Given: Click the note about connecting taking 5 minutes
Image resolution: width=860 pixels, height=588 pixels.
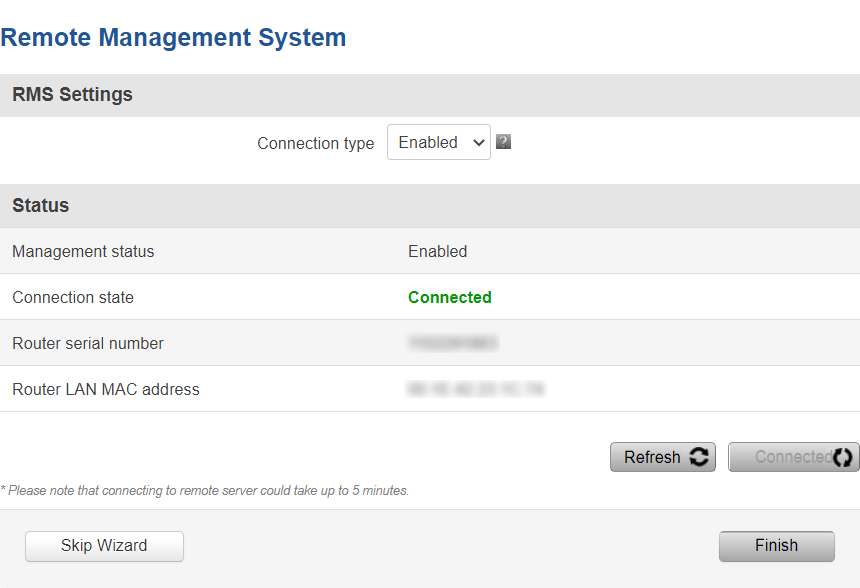Looking at the screenshot, I should coord(205,491).
